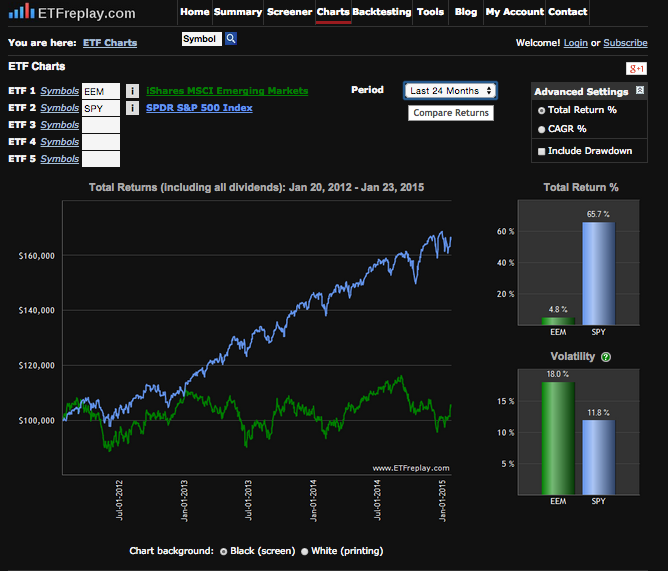Click the Total Return % chart heading
The width and height of the screenshot is (668, 571).
coord(581,187)
